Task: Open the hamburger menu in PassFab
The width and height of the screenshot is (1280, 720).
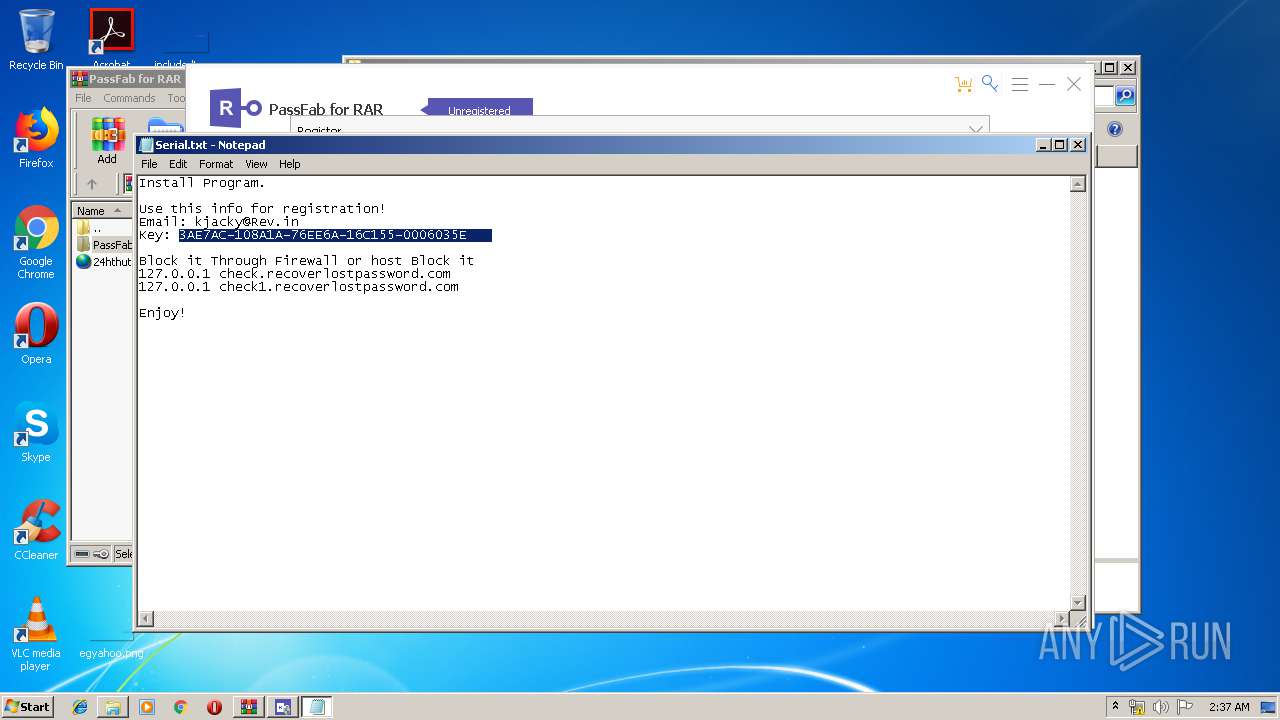Action: 1020,85
